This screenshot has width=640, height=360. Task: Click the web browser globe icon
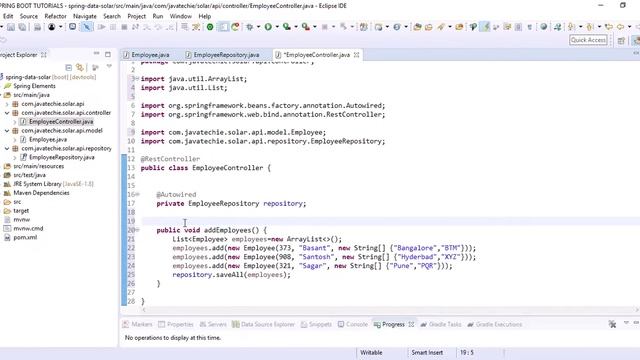[x=544, y=27]
